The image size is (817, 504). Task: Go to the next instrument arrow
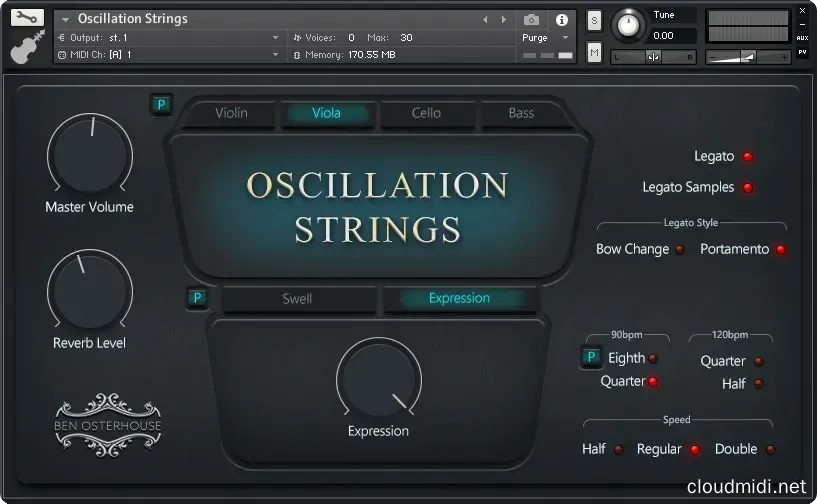[503, 19]
